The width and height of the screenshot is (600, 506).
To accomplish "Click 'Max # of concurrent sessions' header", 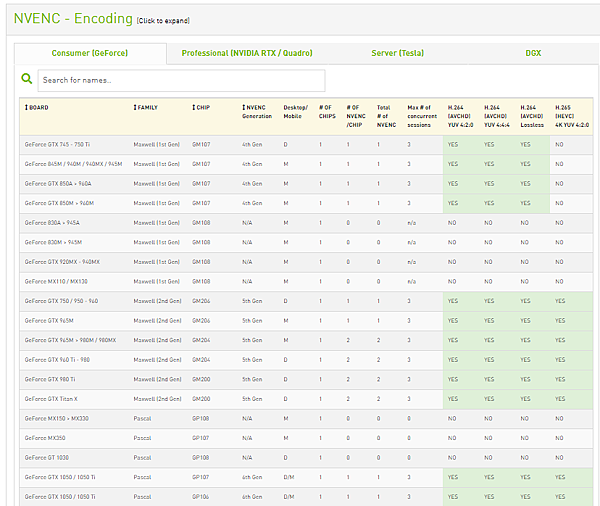I will click(422, 116).
